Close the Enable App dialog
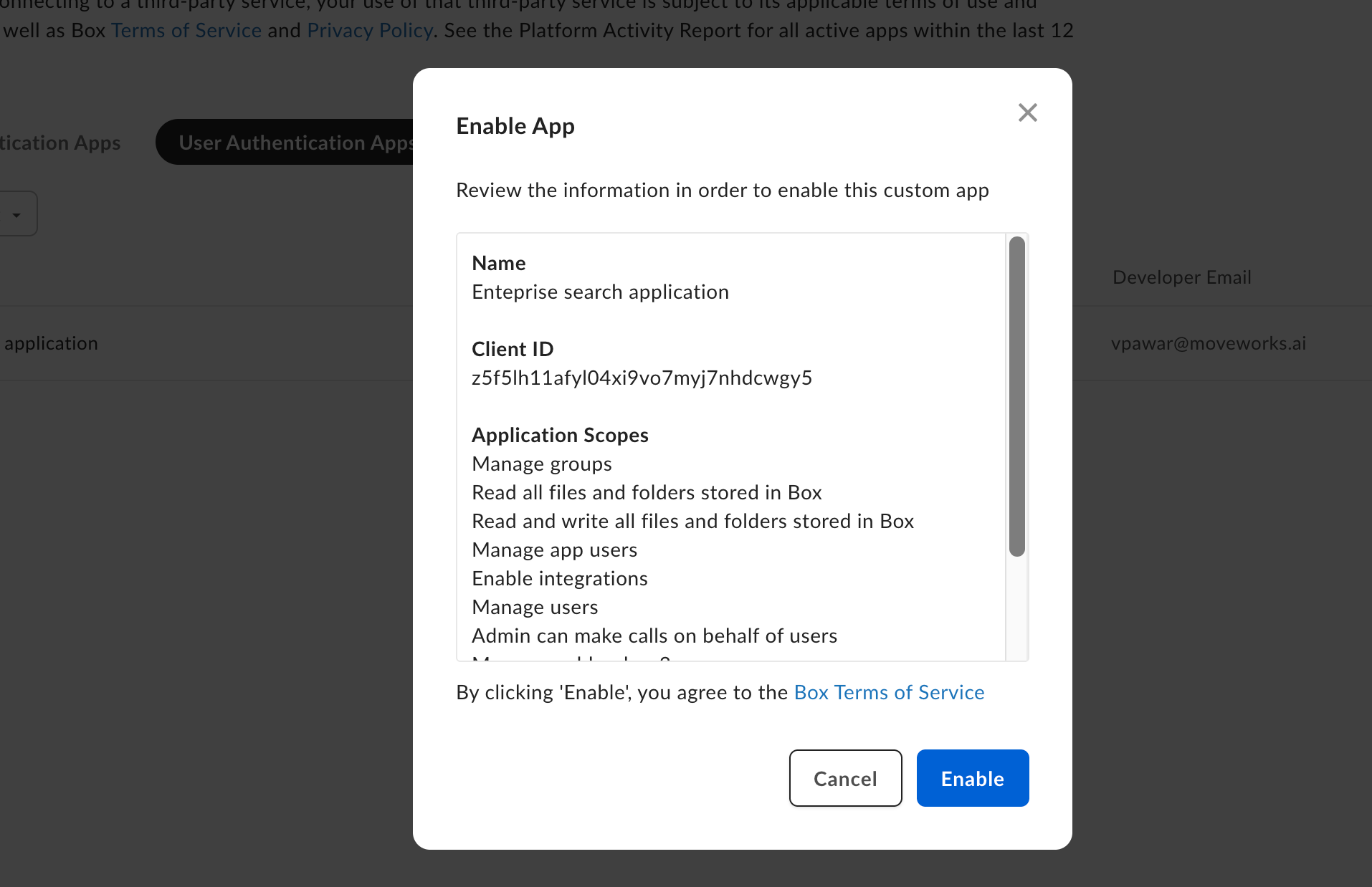 click(1027, 112)
